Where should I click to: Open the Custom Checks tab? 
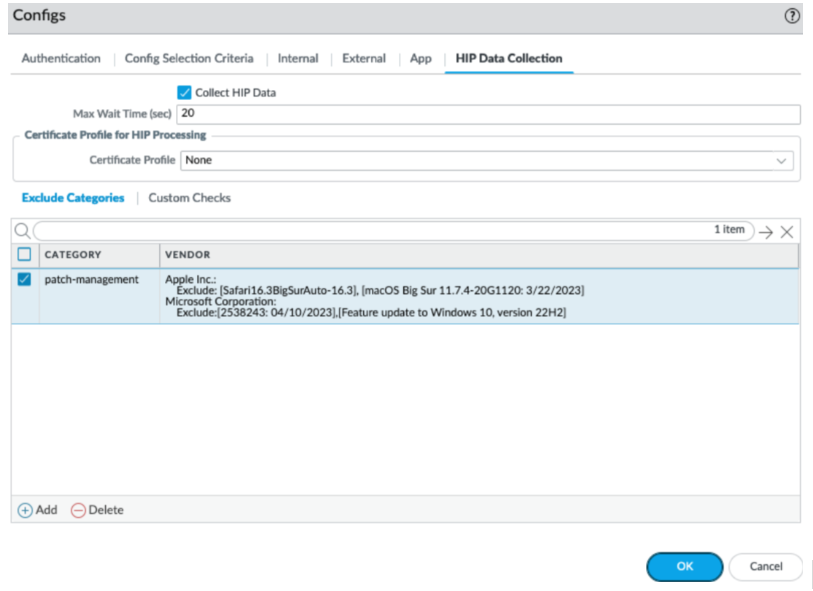(x=189, y=197)
